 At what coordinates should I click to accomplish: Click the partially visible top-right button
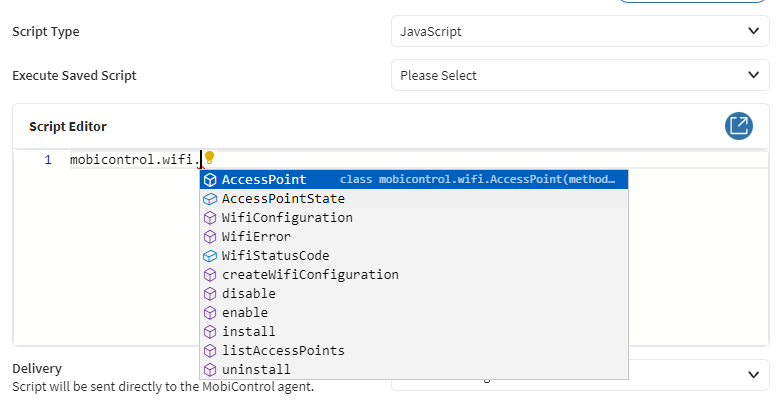coord(696,2)
